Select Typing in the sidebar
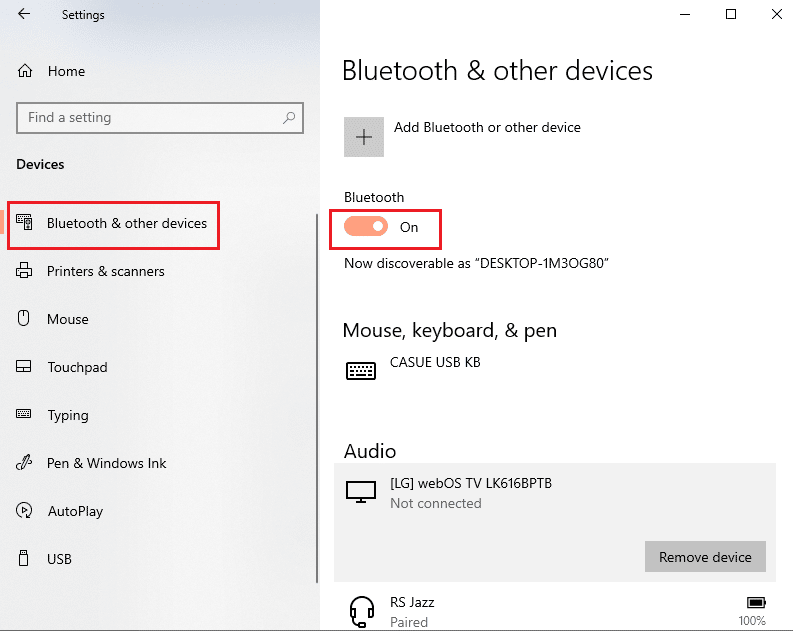This screenshot has height=631, width=793. pyautogui.click(x=68, y=415)
